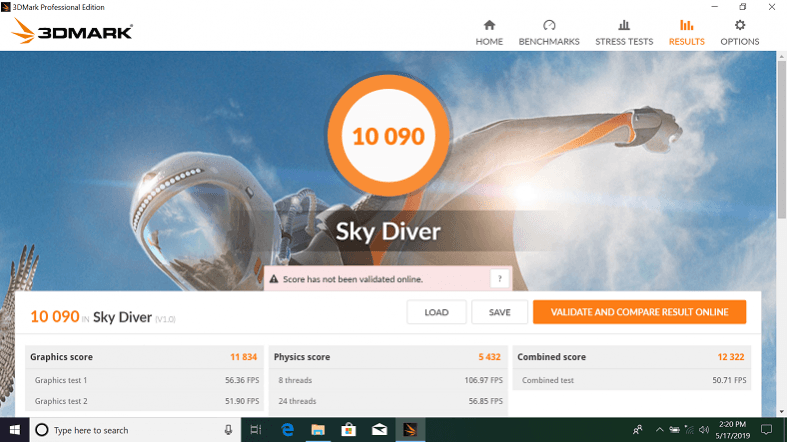Open the question mark help on validation warning
787x442 pixels.
pos(499,279)
